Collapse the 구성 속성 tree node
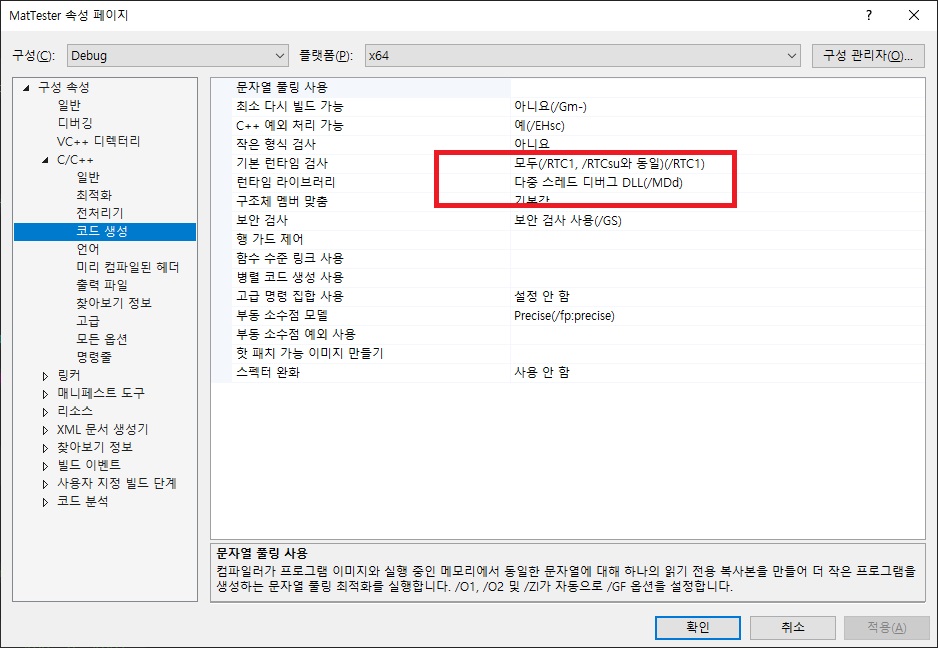Screen dimensions: 938x648 [26, 88]
